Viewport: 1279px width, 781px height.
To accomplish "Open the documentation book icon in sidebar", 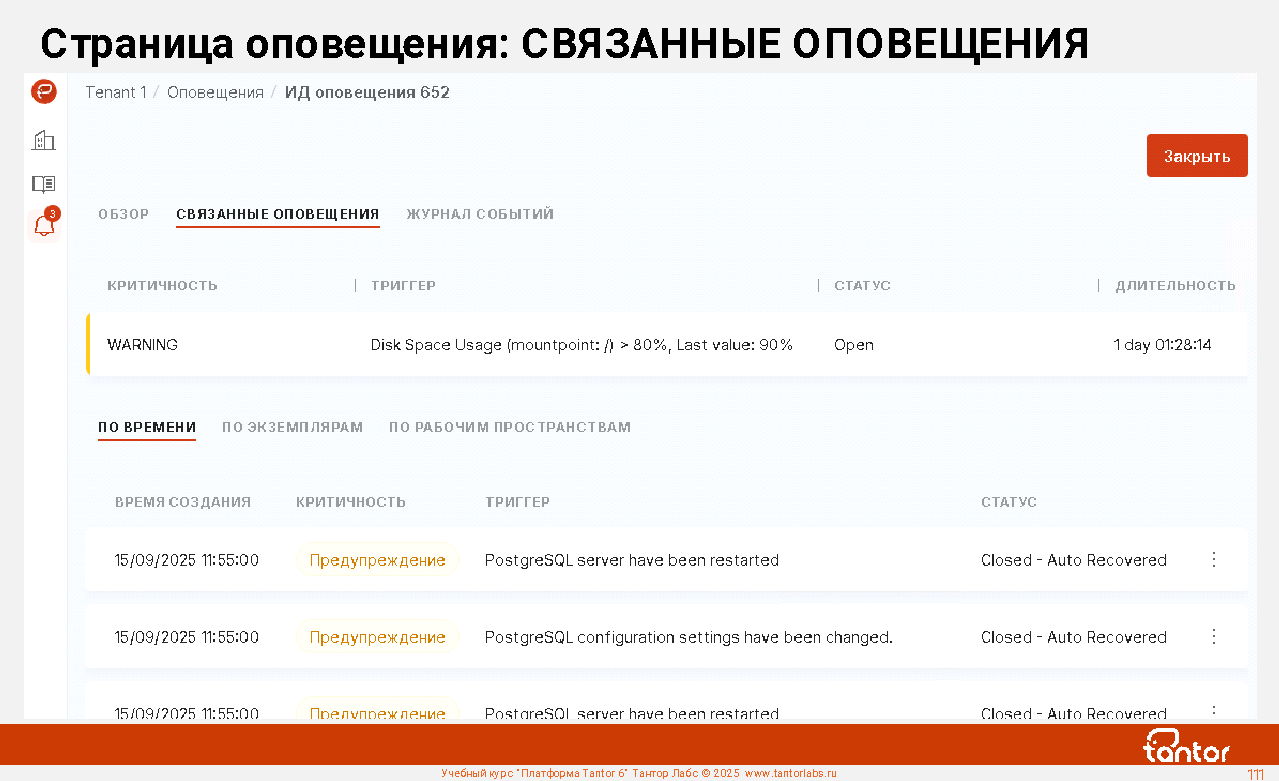I will click(x=44, y=184).
